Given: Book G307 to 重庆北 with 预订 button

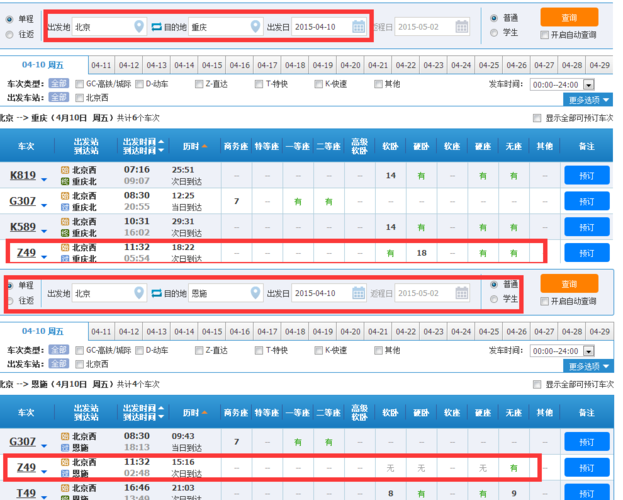Looking at the screenshot, I should [587, 201].
